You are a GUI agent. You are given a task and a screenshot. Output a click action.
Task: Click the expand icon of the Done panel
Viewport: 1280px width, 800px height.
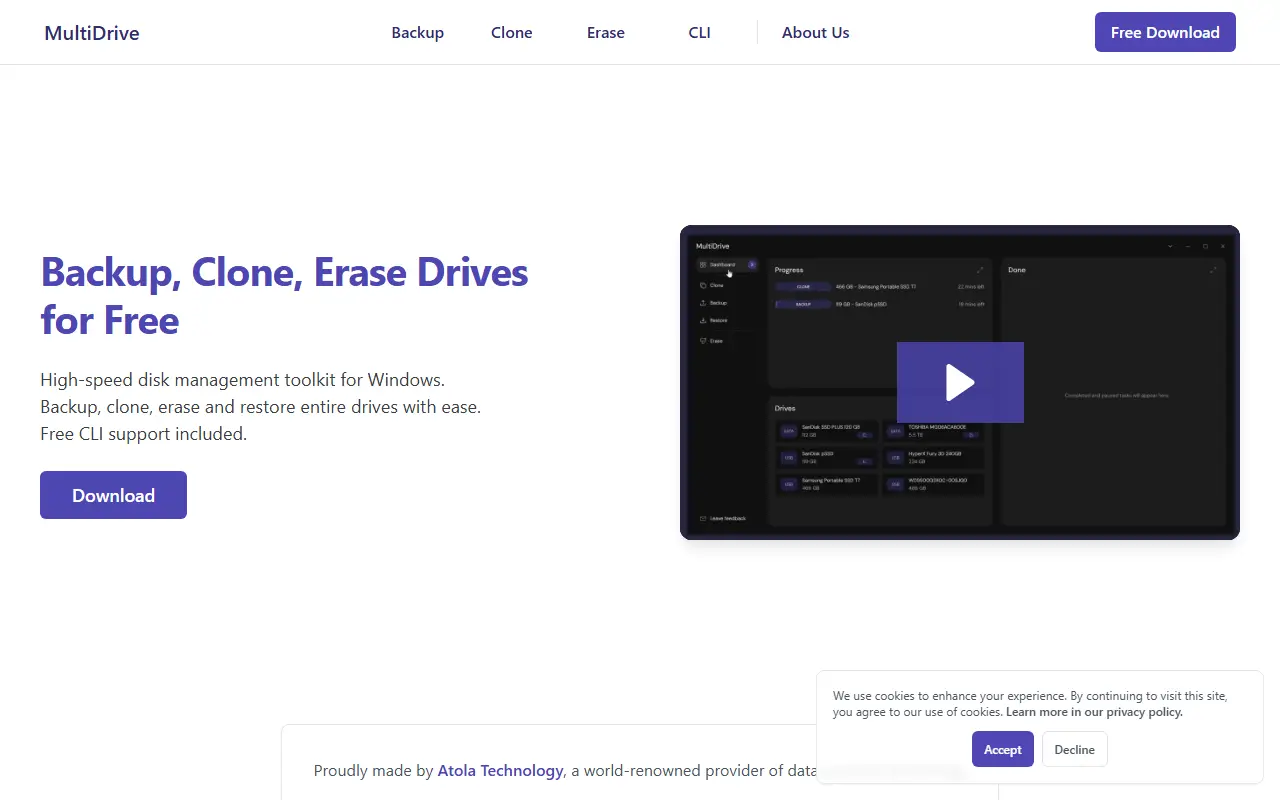(1213, 270)
